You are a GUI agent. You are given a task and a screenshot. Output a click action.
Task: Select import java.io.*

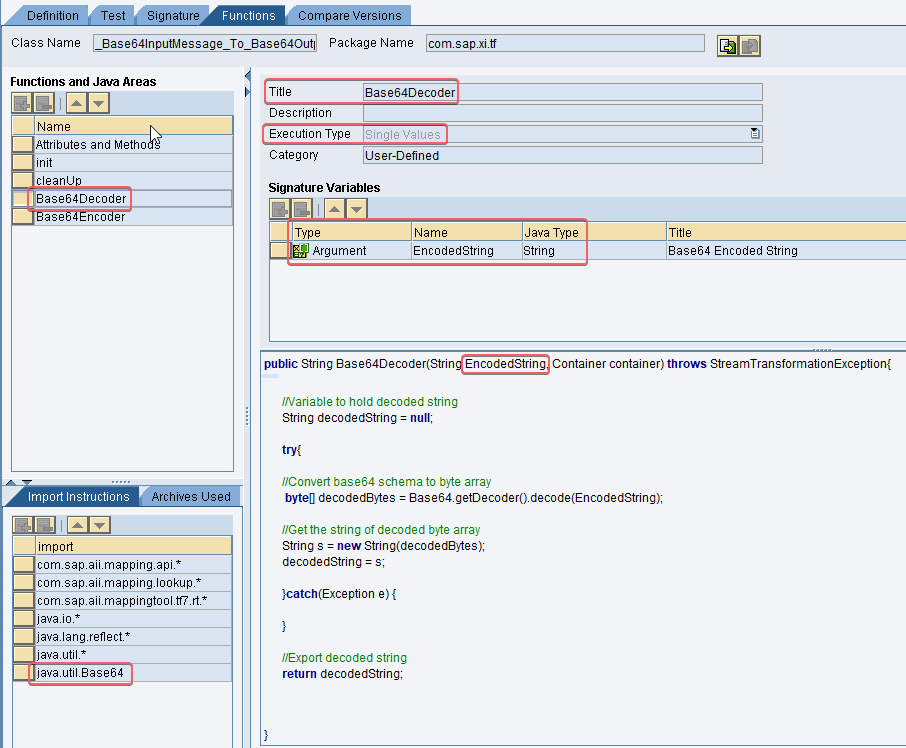coord(133,619)
